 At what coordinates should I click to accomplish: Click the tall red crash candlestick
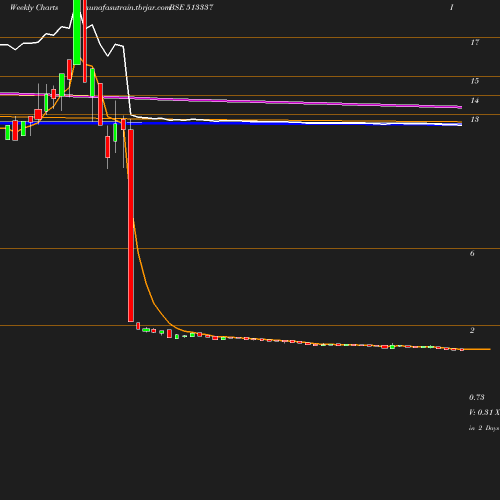(x=131, y=226)
